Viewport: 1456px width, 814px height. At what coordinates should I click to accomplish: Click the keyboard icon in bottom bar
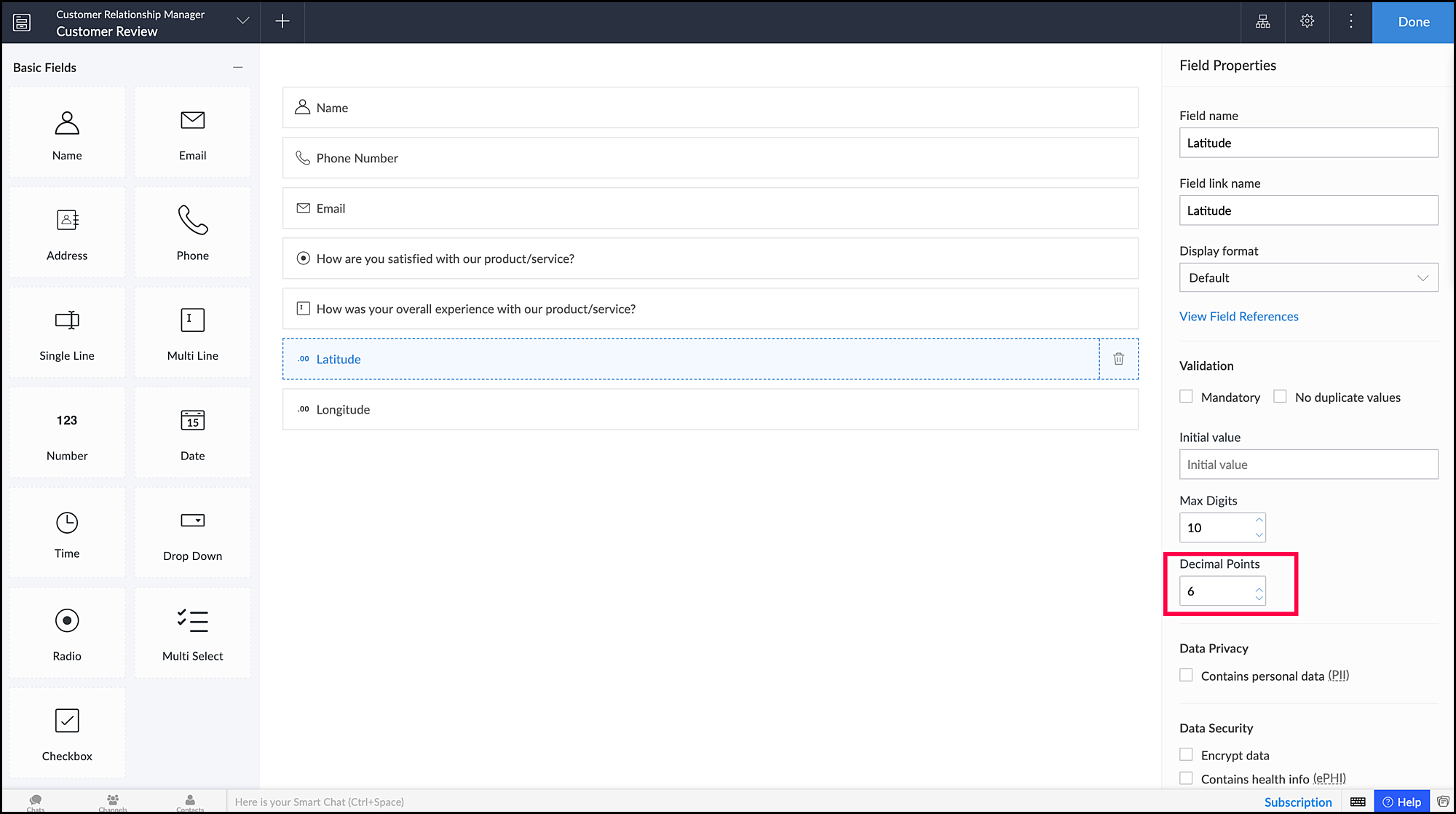pyautogui.click(x=1358, y=802)
